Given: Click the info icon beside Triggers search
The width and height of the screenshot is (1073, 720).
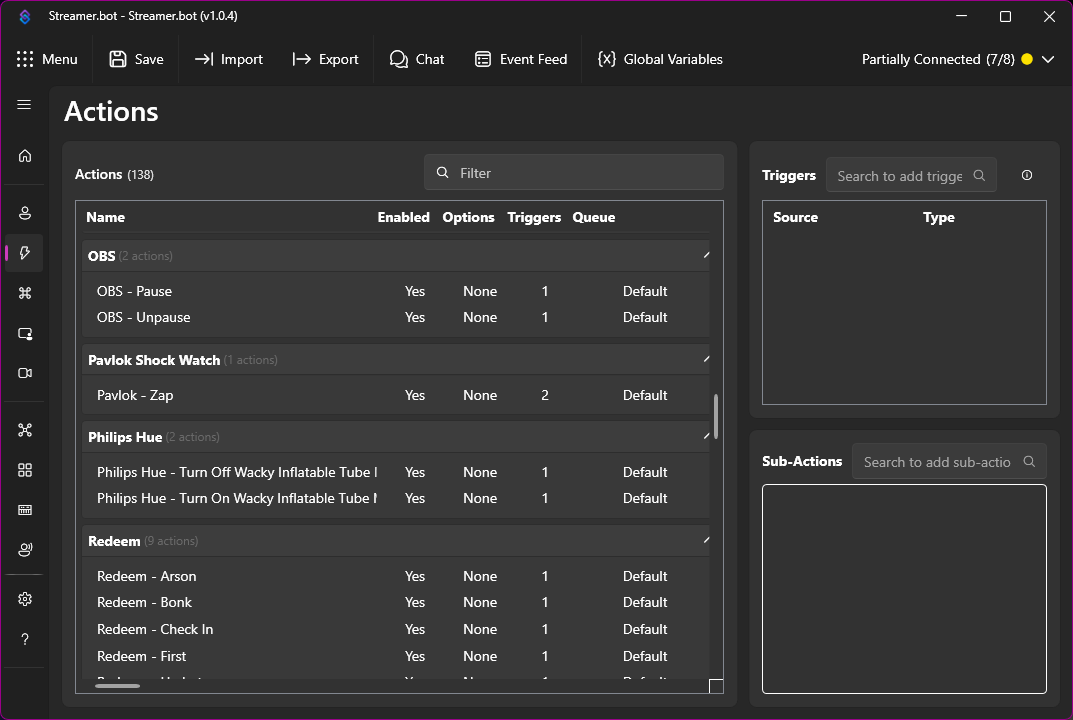Looking at the screenshot, I should point(1026,175).
